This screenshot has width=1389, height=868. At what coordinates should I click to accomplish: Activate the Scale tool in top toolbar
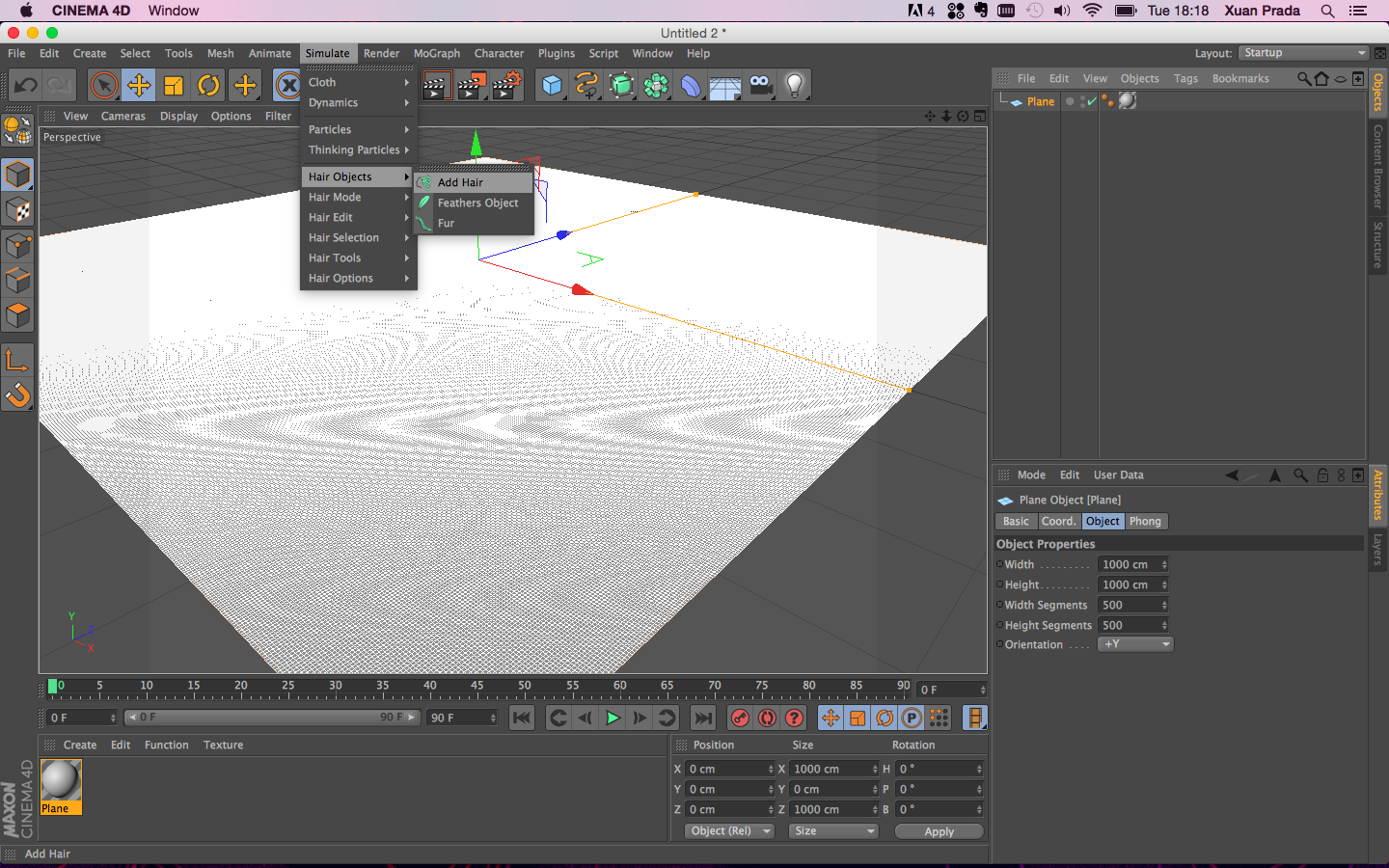click(x=174, y=85)
